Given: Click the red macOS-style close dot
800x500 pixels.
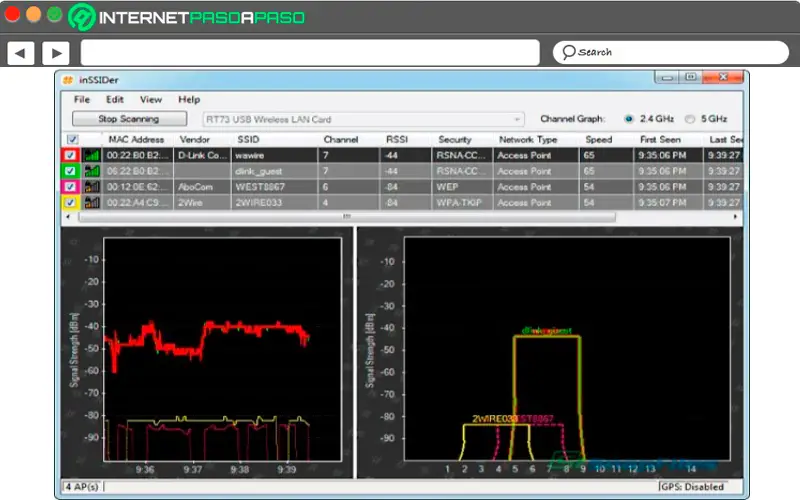Looking at the screenshot, I should pyautogui.click(x=12, y=14).
